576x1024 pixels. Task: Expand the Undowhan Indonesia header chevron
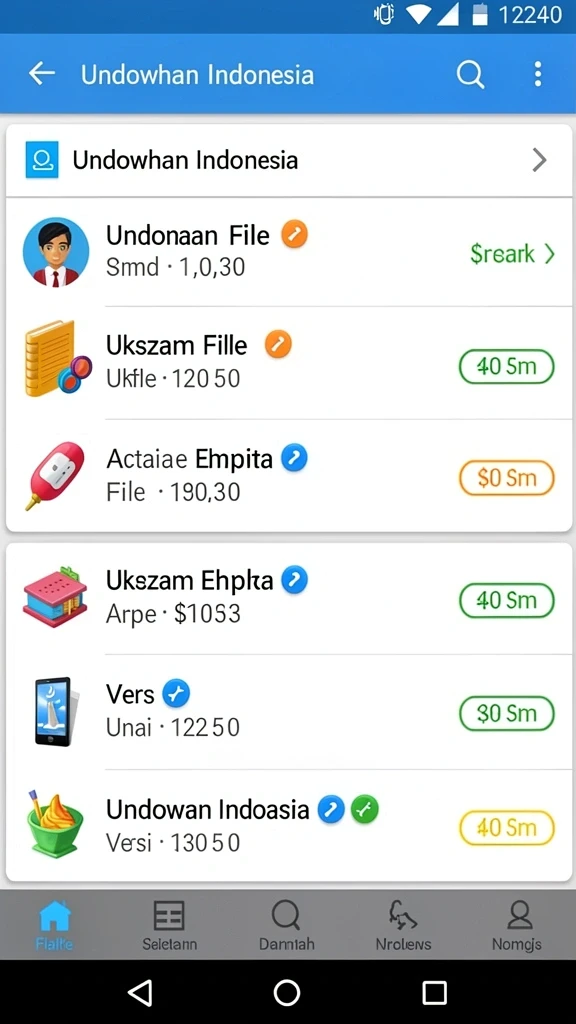[x=539, y=160]
